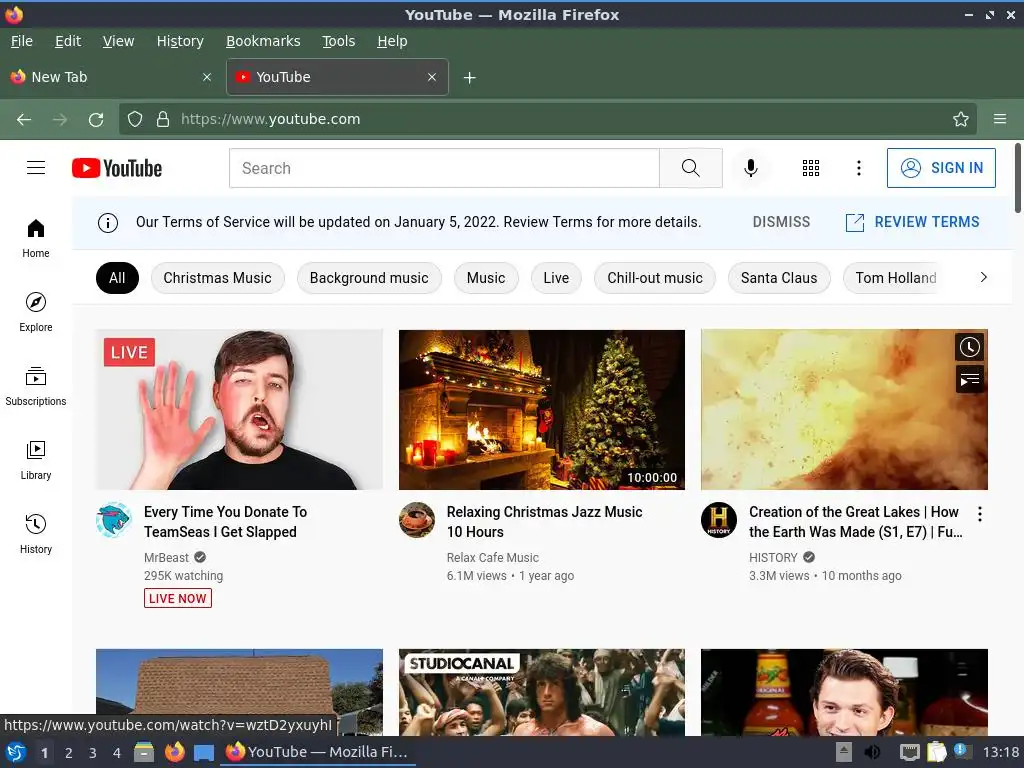This screenshot has height=768, width=1024.
Task: Open the YouTube apps grid
Action: tap(810, 168)
